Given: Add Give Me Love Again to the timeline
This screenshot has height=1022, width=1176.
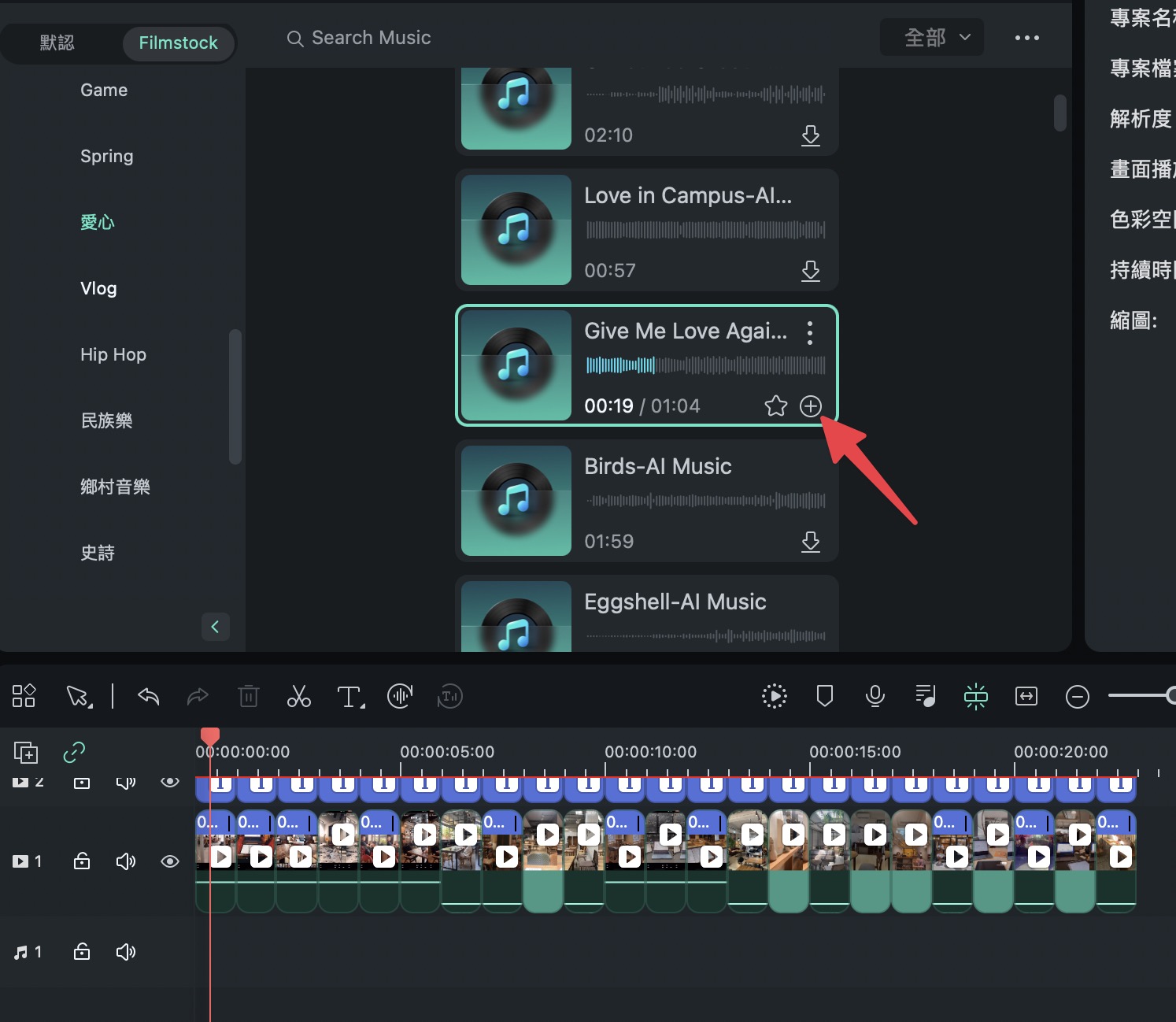Looking at the screenshot, I should (810, 405).
